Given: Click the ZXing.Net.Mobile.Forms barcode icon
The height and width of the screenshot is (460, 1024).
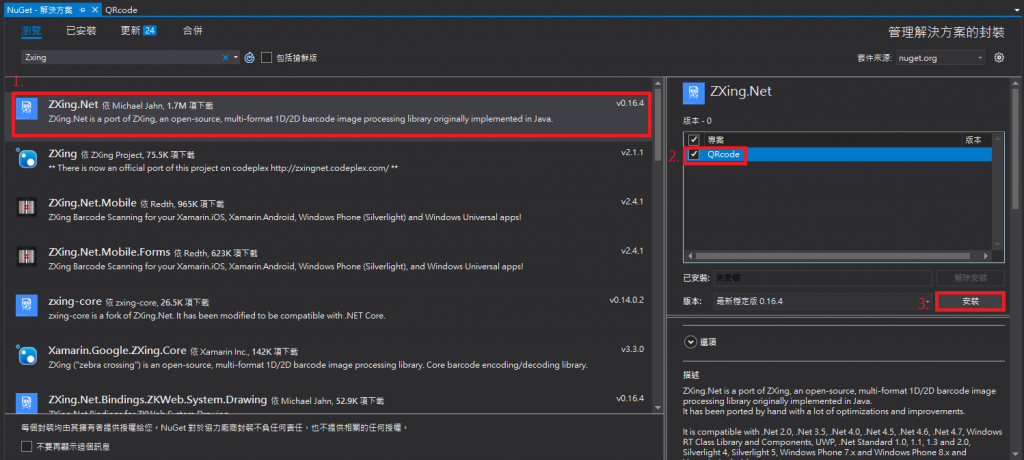Looking at the screenshot, I should [27, 255].
